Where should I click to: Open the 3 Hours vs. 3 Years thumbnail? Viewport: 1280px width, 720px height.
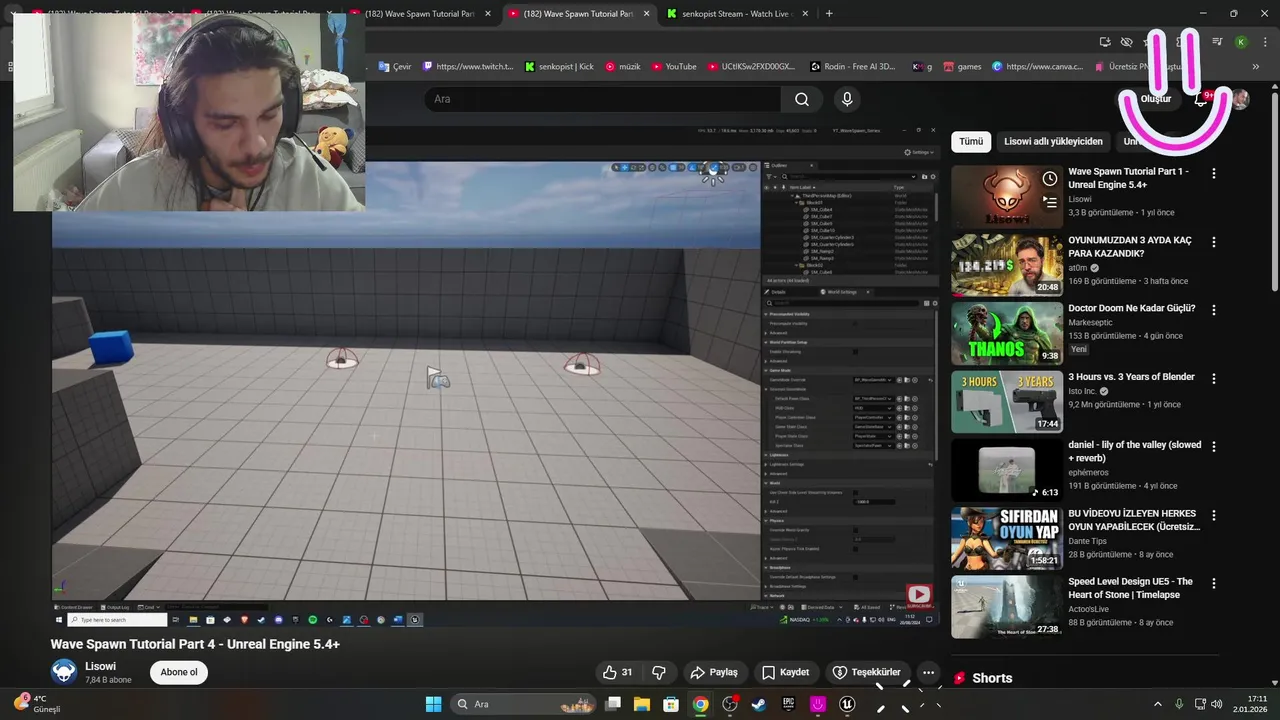coord(1007,401)
